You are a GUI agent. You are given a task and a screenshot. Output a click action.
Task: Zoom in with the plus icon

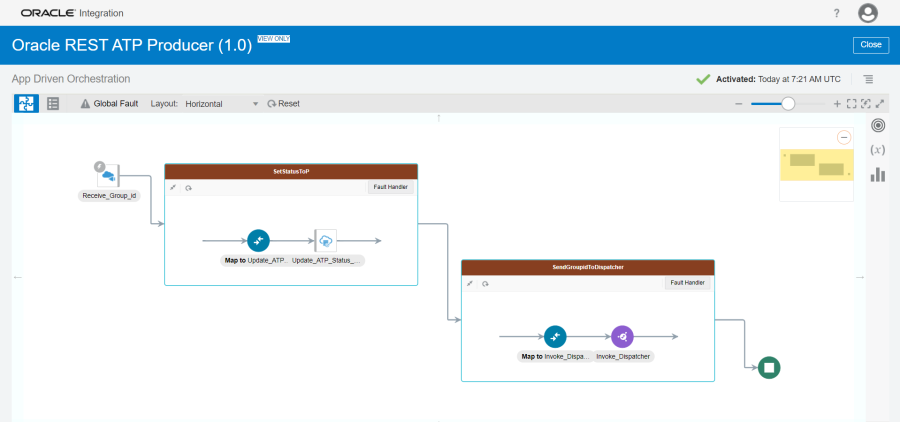(837, 104)
